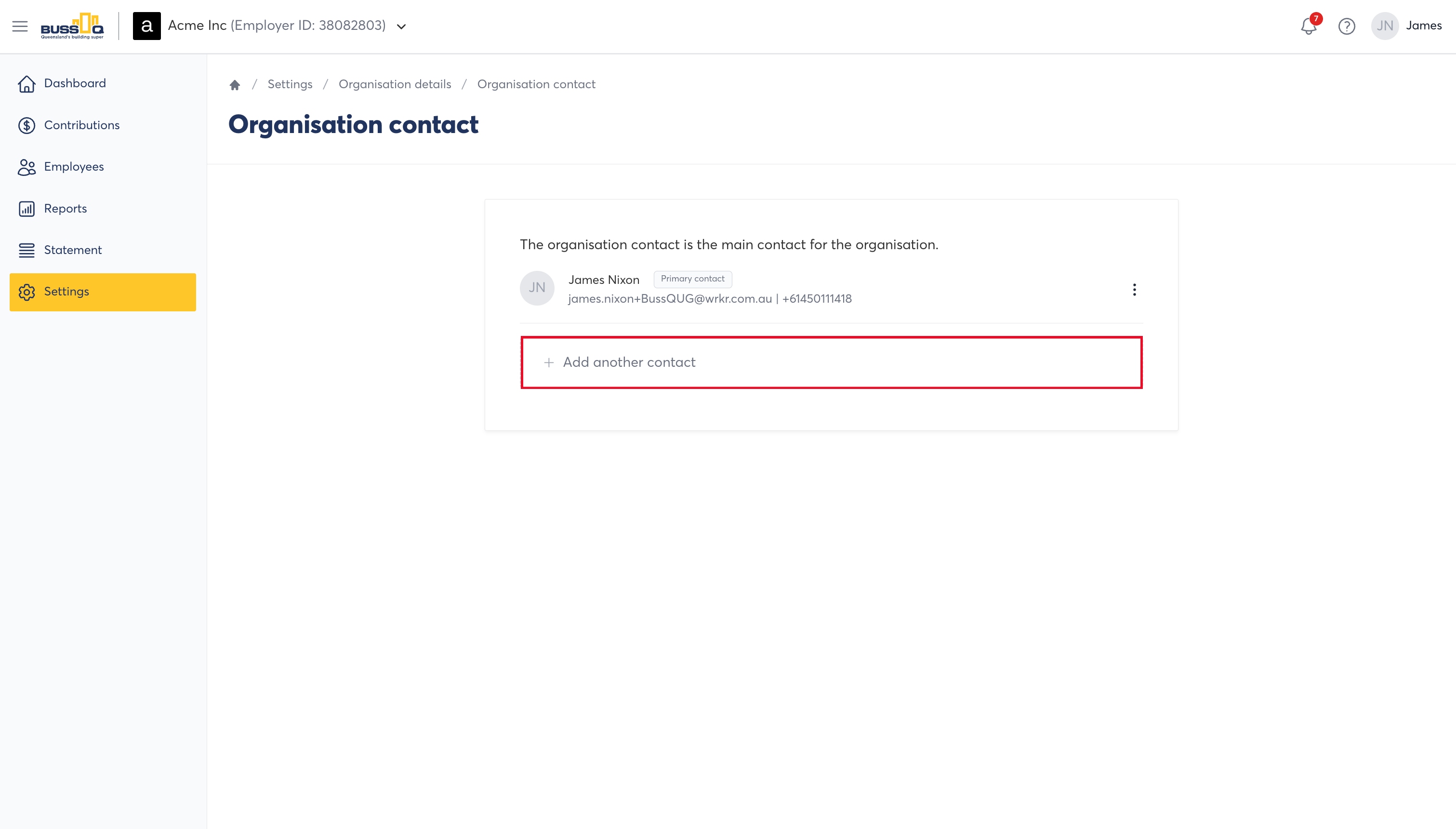Expand the Acme Inc employer dropdown
This screenshot has width=1456, height=829.
[401, 27]
